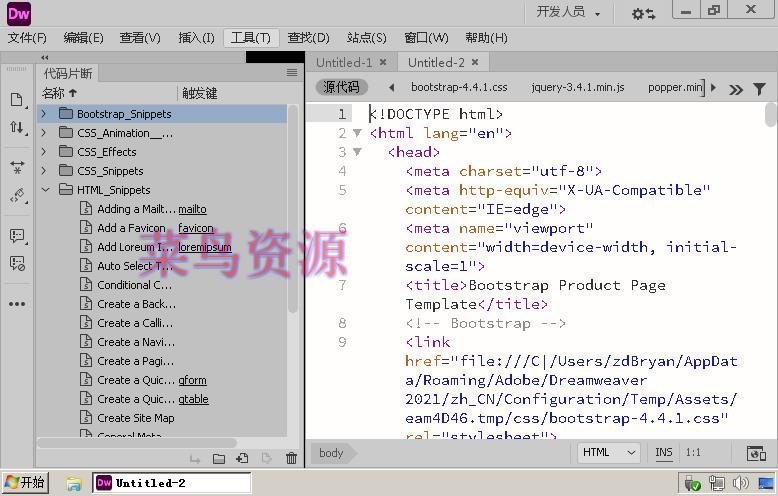Open the filter related files funnel
Viewport: 778px width, 496px height.
point(759,89)
